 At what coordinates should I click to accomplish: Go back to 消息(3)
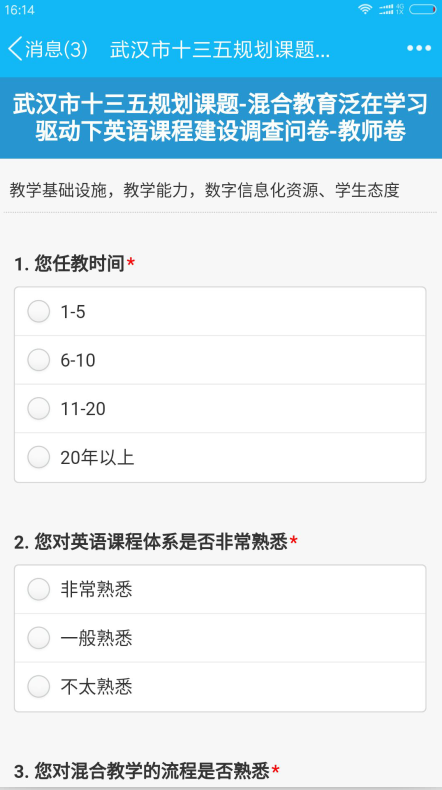pyautogui.click(x=56, y=49)
